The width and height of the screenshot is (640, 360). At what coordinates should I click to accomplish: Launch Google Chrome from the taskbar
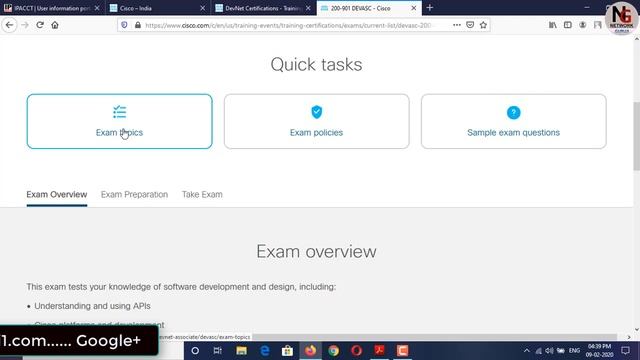[x=333, y=351]
